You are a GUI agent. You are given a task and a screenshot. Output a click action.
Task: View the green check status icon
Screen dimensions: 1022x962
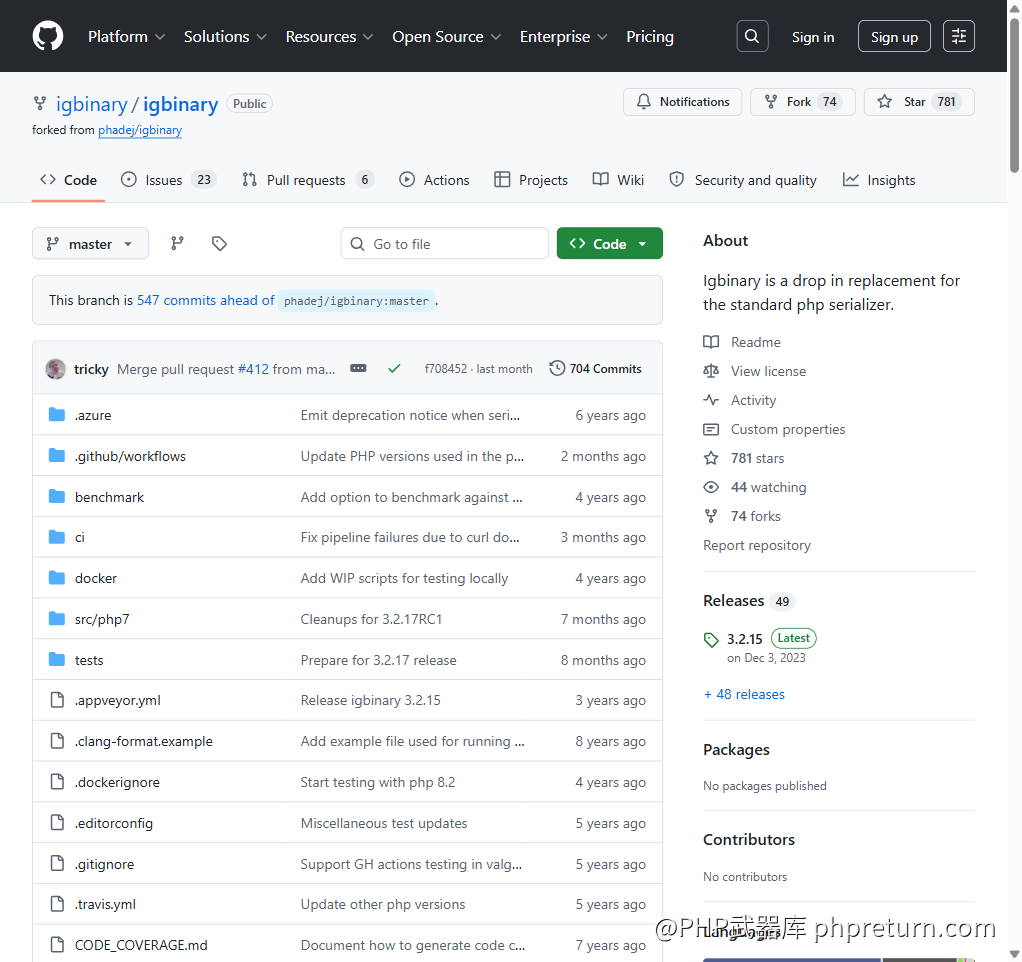[394, 369]
